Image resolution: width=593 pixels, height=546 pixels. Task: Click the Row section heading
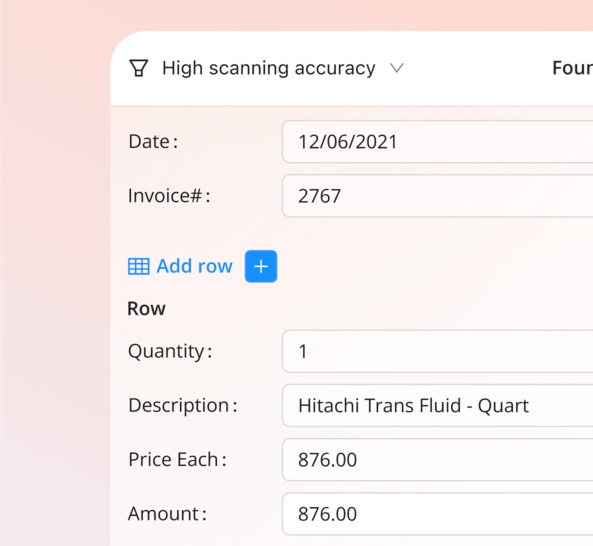click(x=146, y=309)
